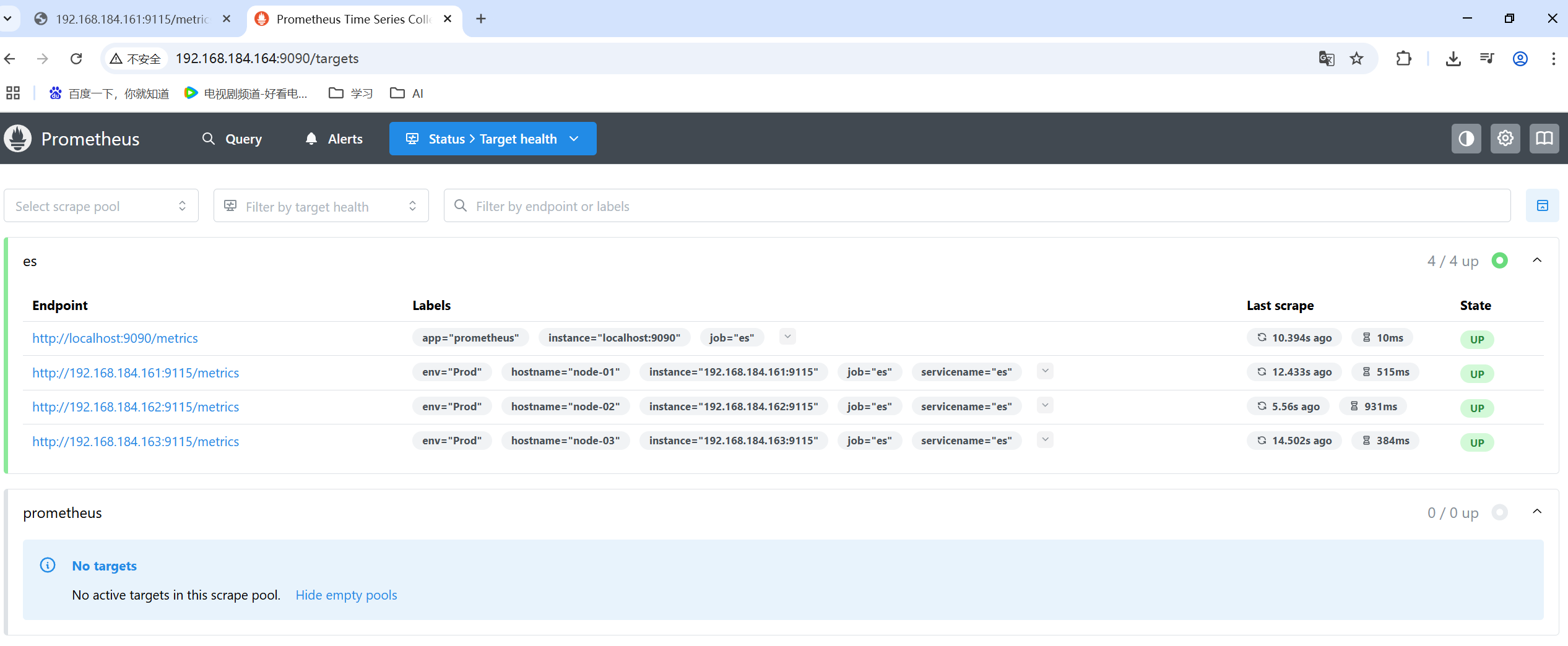Open the browser three-dot menu

1553,58
